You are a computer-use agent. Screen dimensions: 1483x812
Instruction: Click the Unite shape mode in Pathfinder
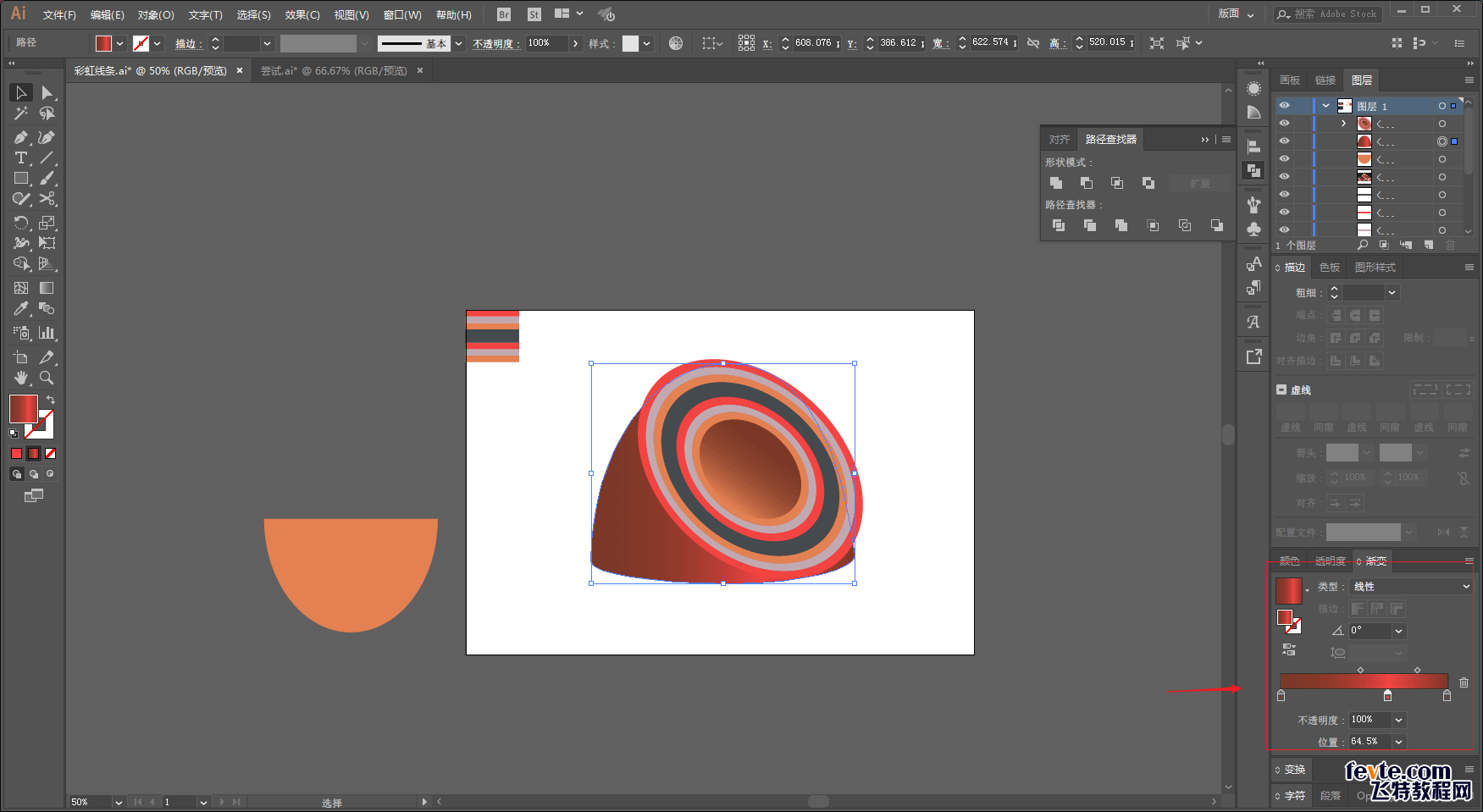(1056, 183)
